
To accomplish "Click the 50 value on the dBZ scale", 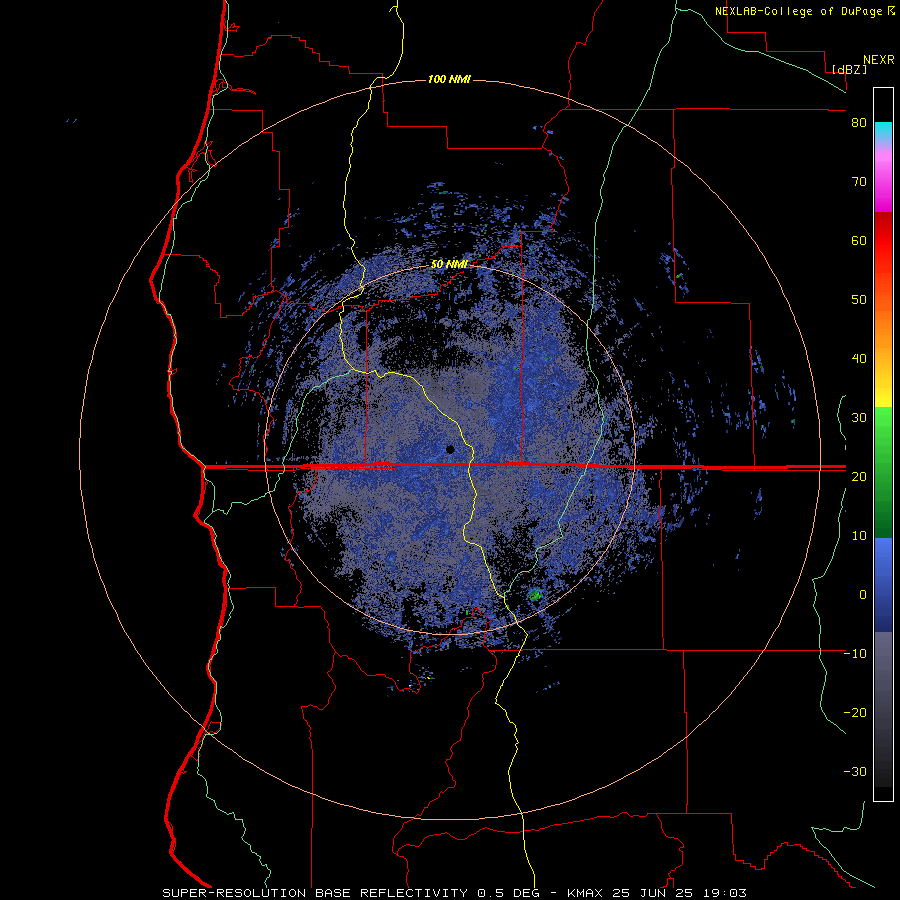I will point(859,300).
